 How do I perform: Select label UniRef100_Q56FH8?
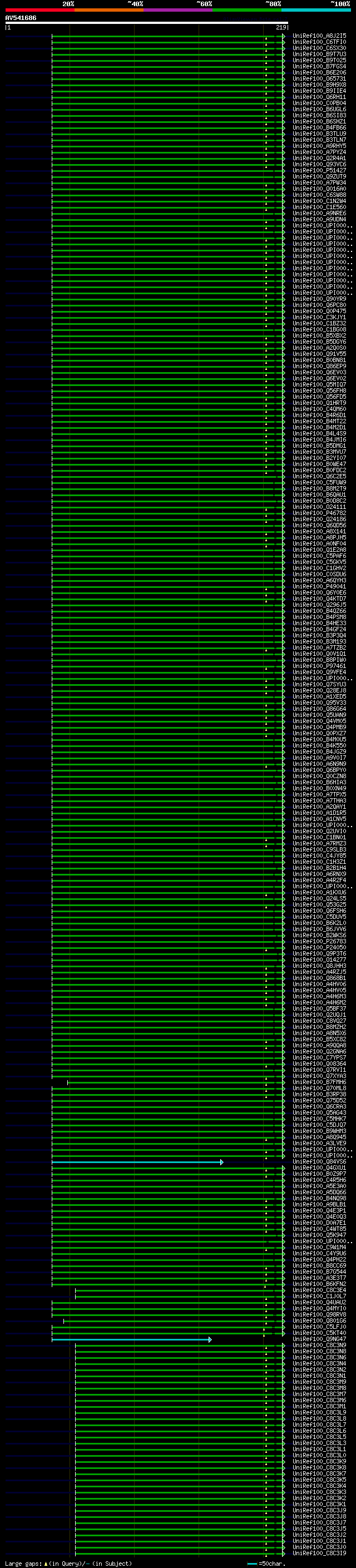click(x=319, y=391)
